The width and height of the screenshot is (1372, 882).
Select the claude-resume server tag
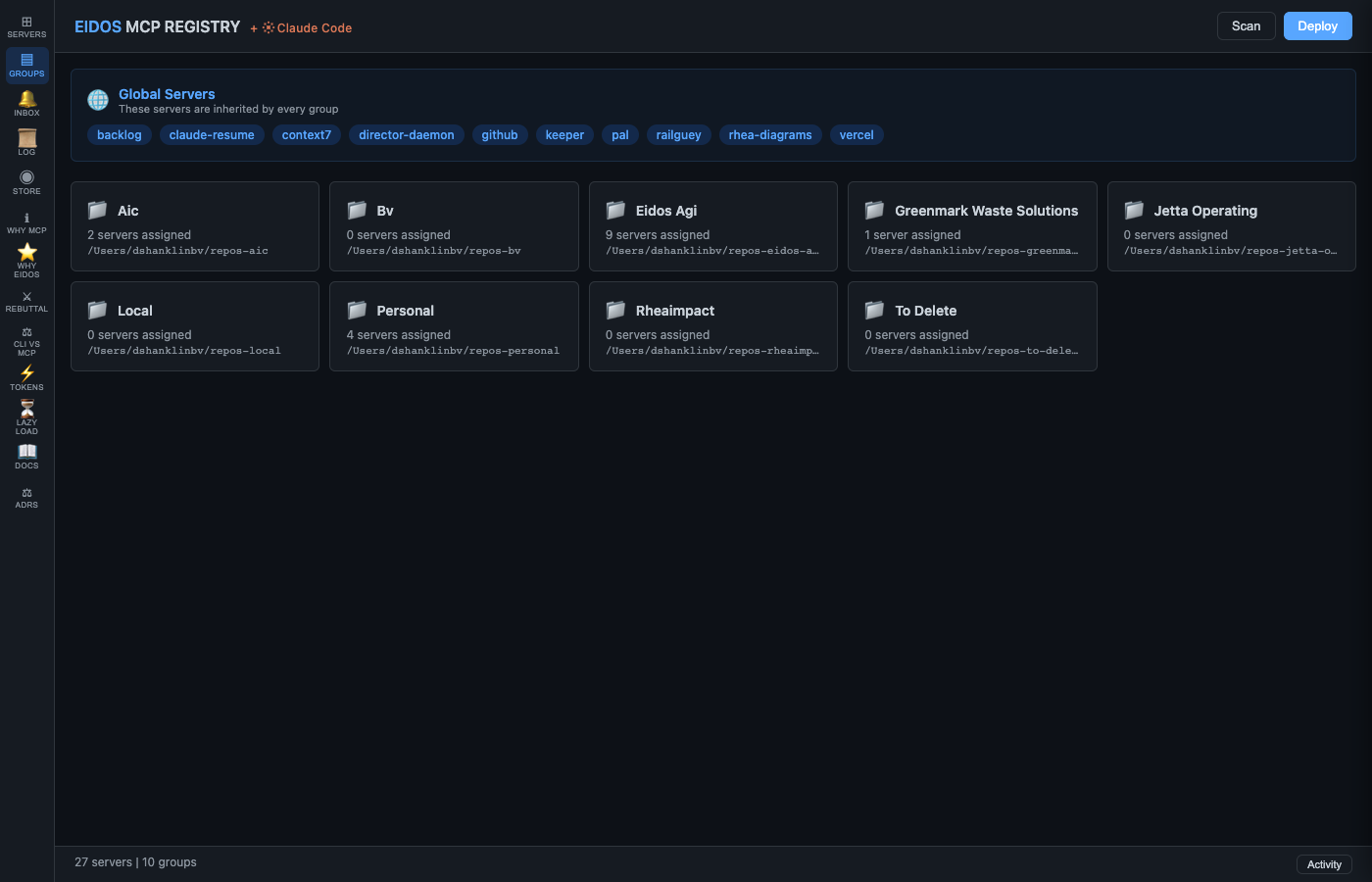click(212, 135)
